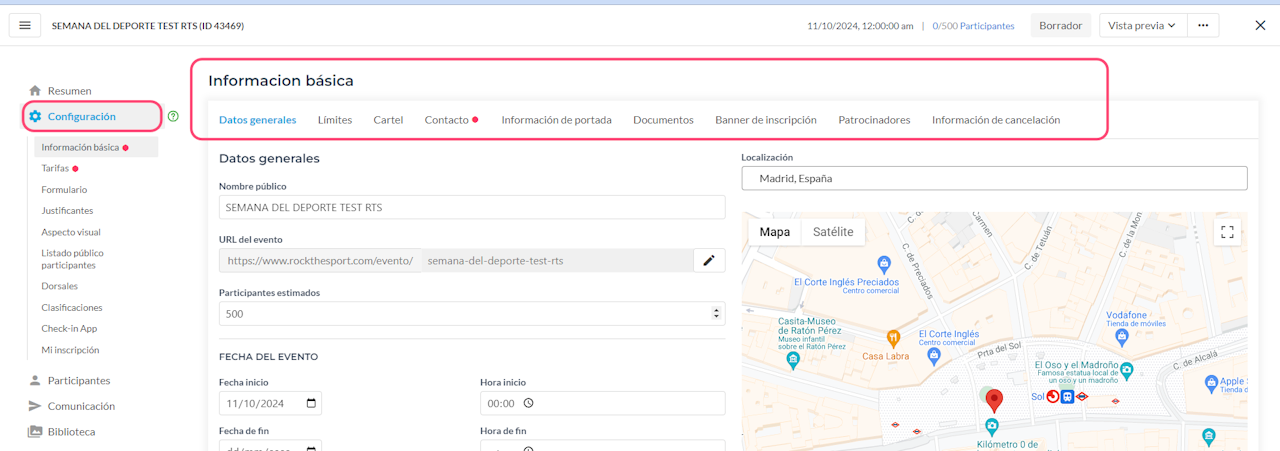Viewport: 1280px width, 451px height.
Task: Click the Fecha inicio date field
Action: pyautogui.click(x=270, y=403)
